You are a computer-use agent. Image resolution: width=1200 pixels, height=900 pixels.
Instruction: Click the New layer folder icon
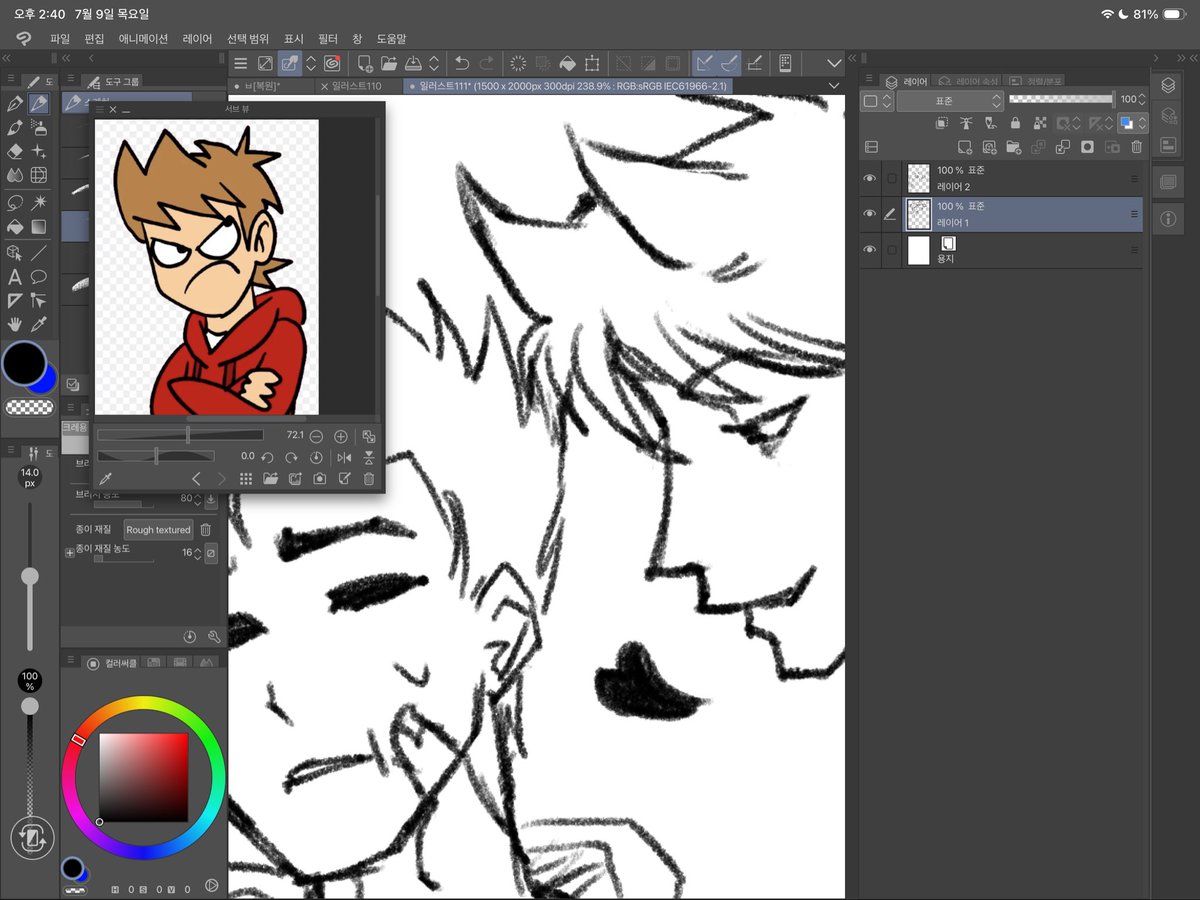pyautogui.click(x=1013, y=147)
